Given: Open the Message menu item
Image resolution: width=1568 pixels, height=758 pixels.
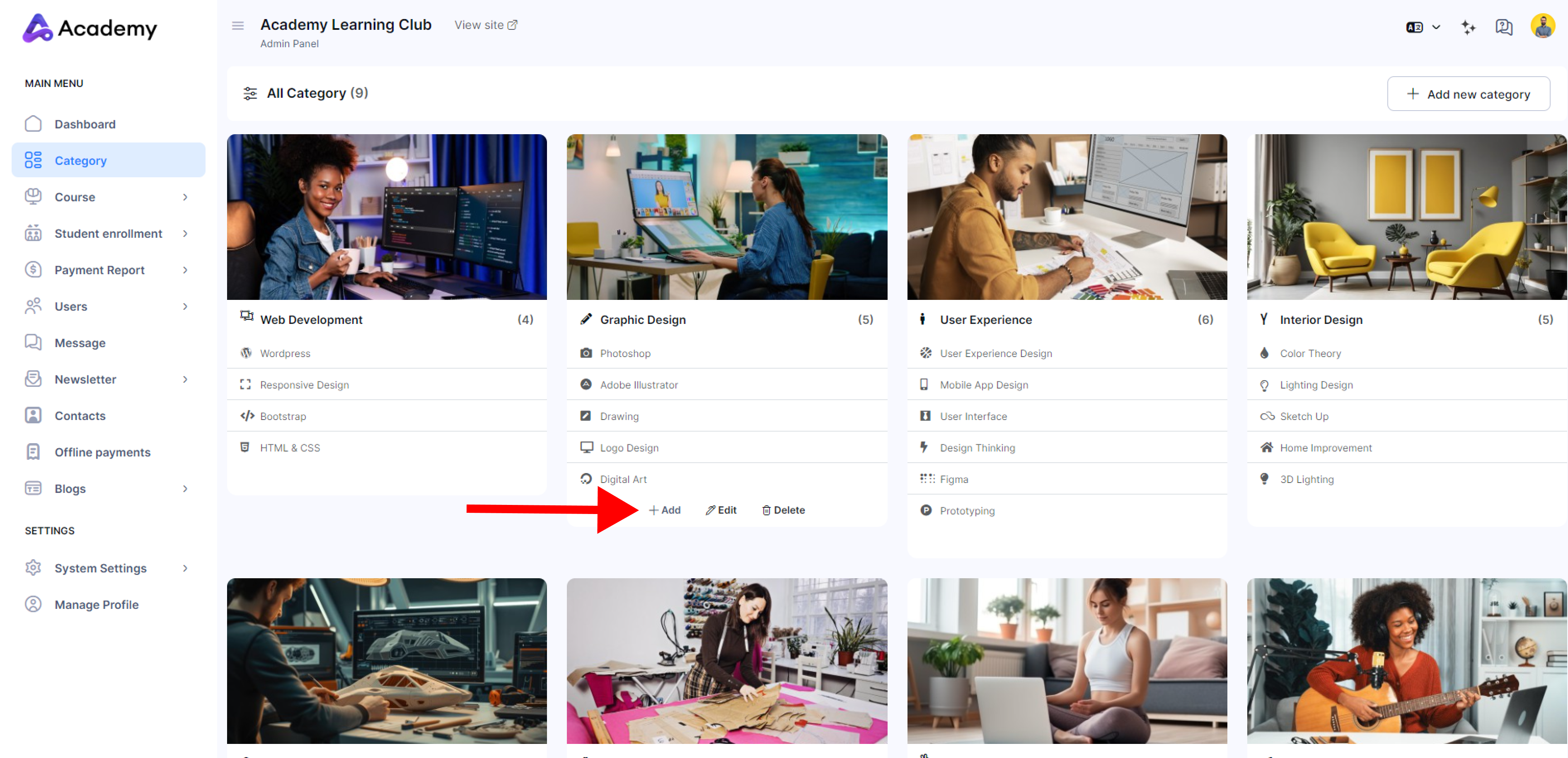Looking at the screenshot, I should pos(80,343).
